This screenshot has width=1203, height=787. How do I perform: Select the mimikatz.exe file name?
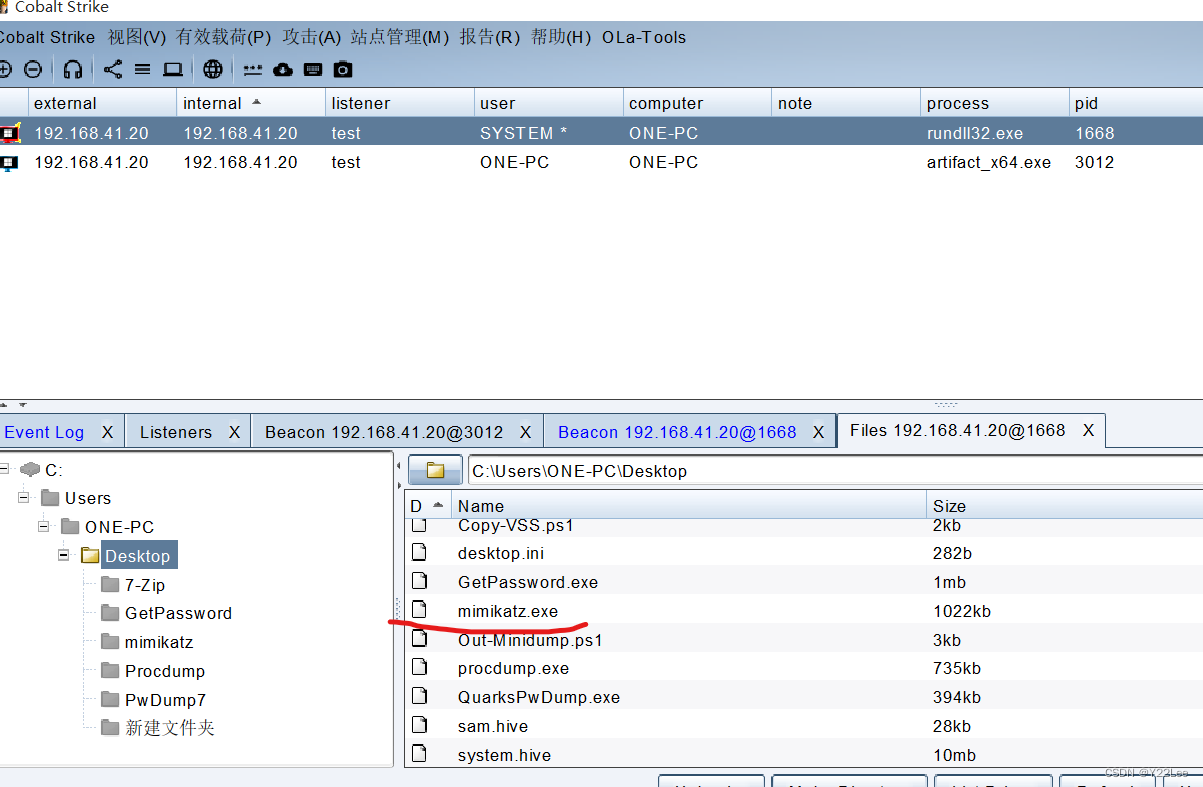(508, 611)
